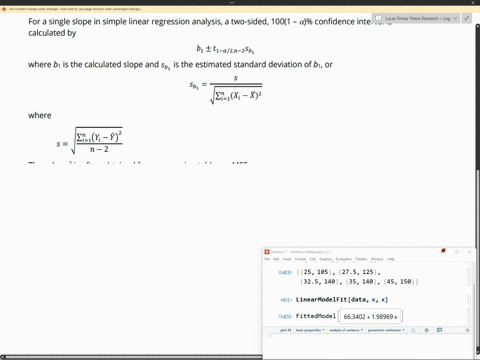Open the File menu in Mathematica
Image resolution: width=480 pixels, height=360 pixels.
tap(267, 259)
